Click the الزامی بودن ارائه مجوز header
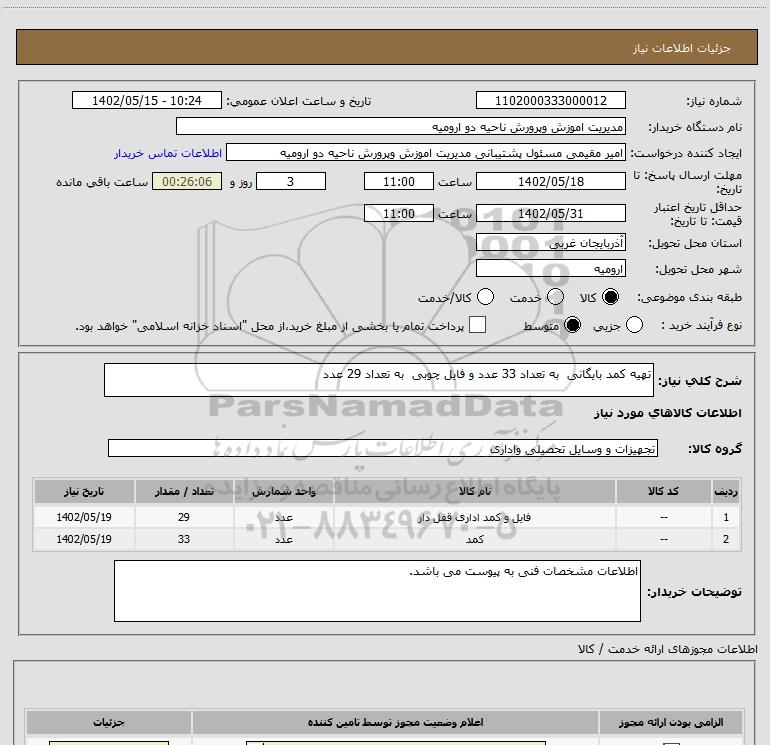 pos(671,722)
